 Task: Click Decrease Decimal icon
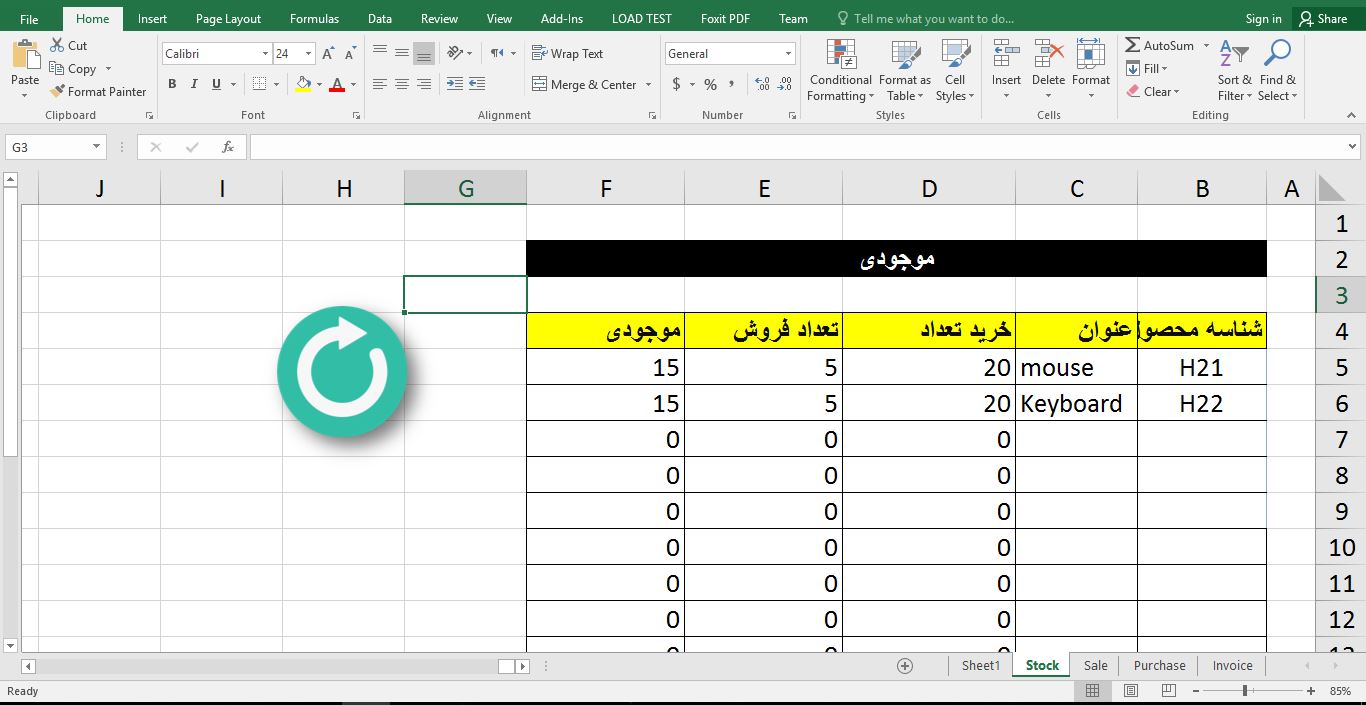(x=784, y=85)
